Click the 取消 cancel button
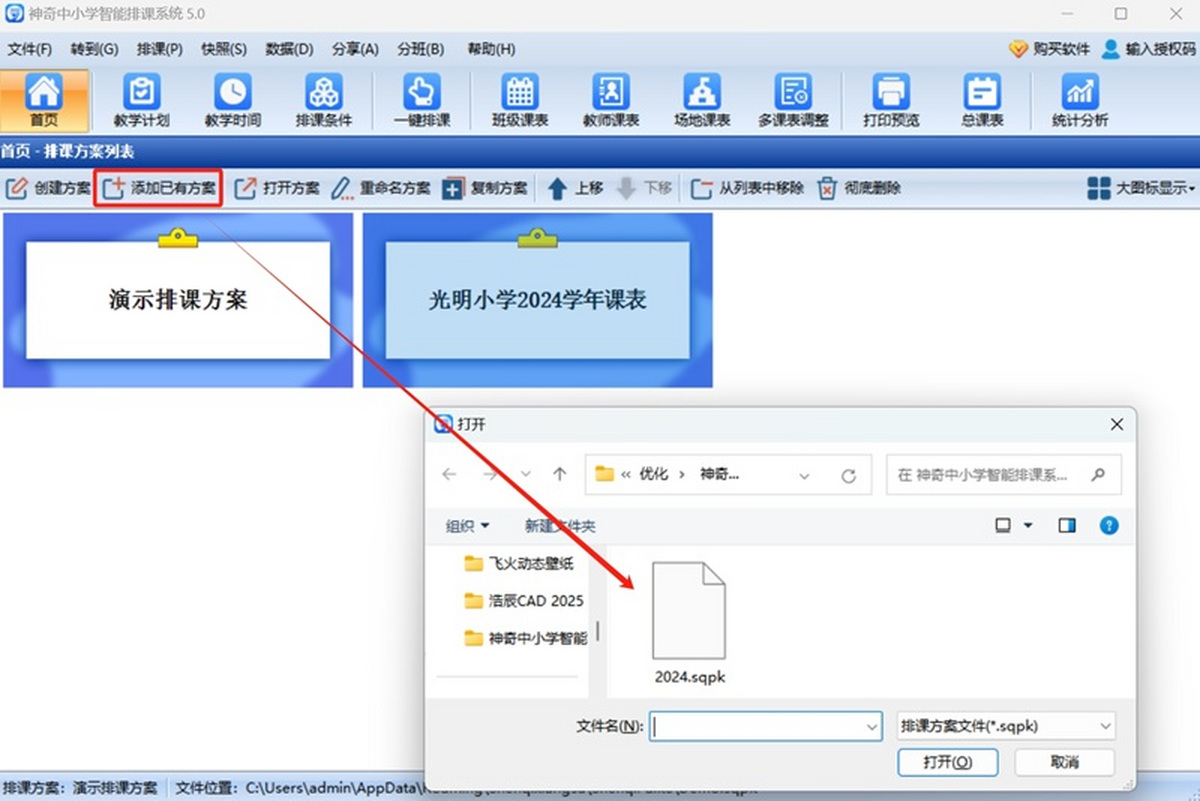 pyautogui.click(x=1065, y=762)
